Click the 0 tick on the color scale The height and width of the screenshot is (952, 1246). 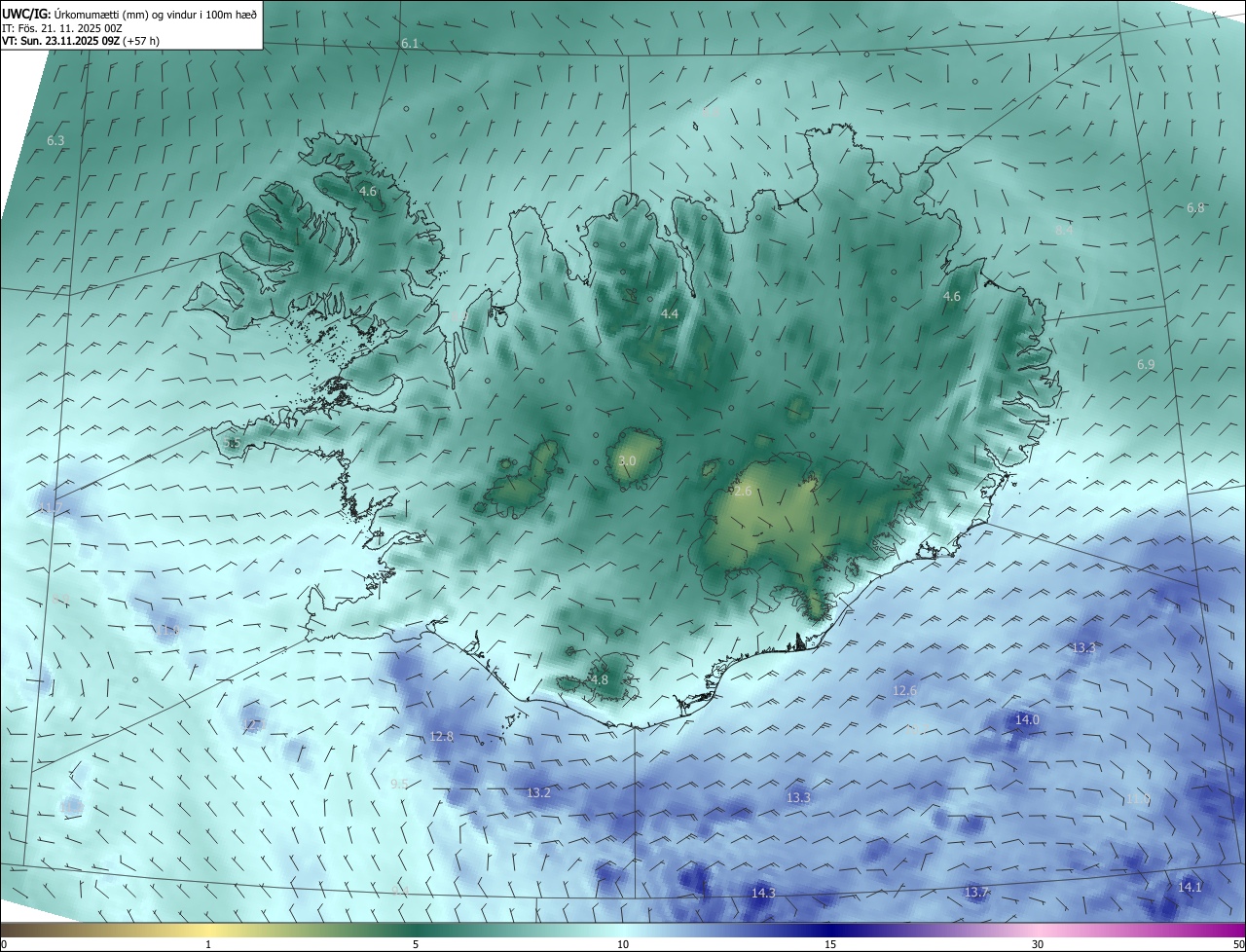(x=4, y=944)
